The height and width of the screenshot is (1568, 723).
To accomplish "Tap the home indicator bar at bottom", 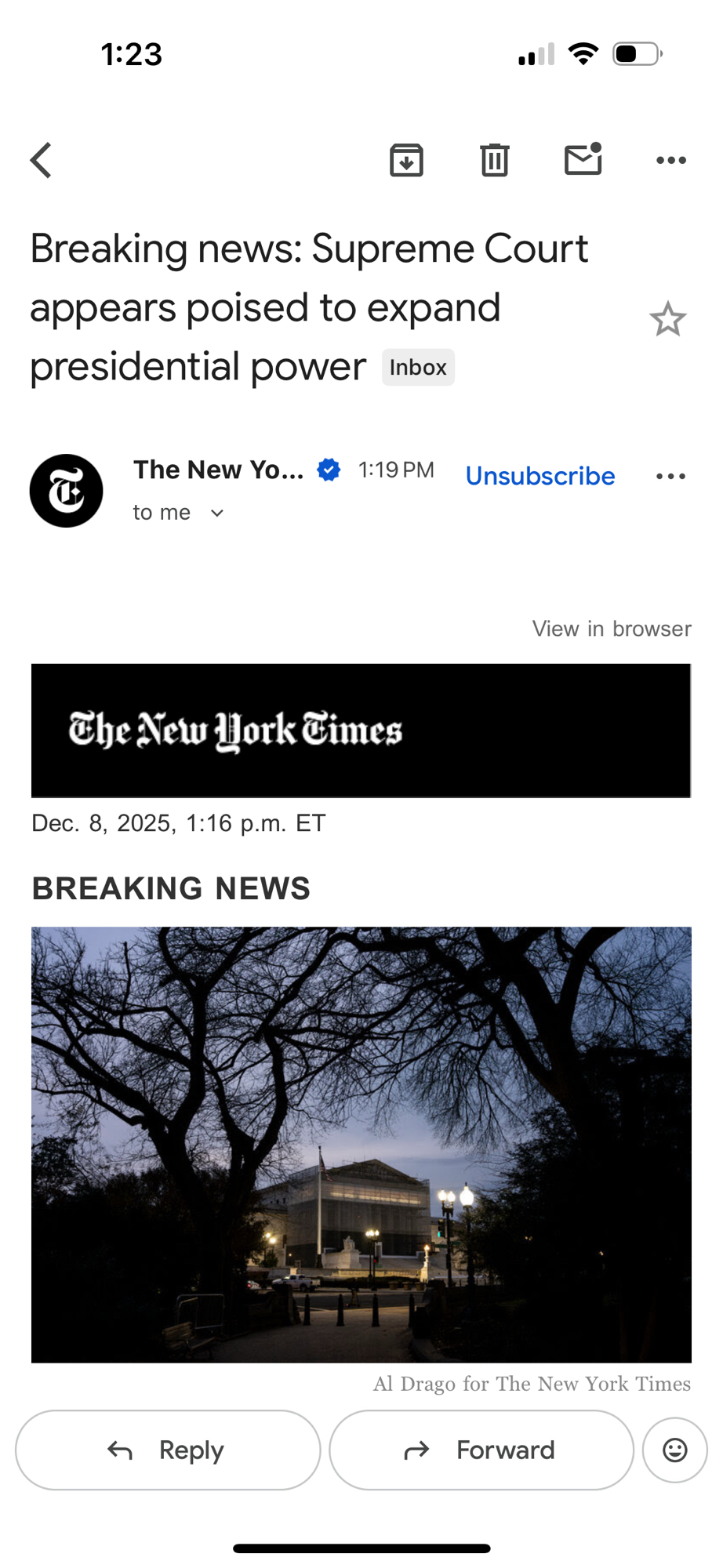I will (361, 1548).
